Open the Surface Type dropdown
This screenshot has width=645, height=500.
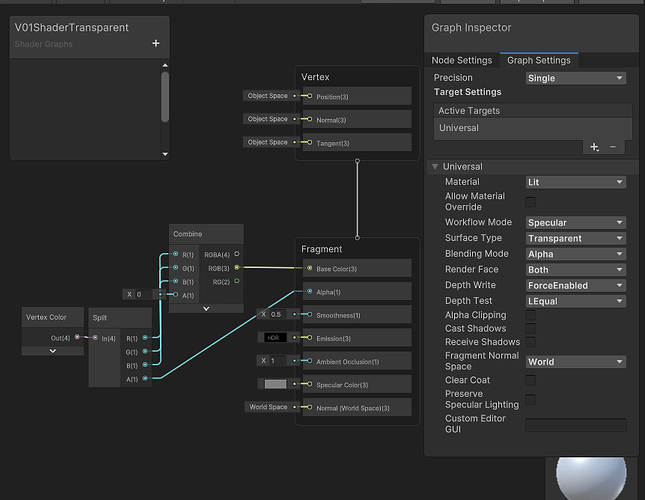(x=576, y=238)
